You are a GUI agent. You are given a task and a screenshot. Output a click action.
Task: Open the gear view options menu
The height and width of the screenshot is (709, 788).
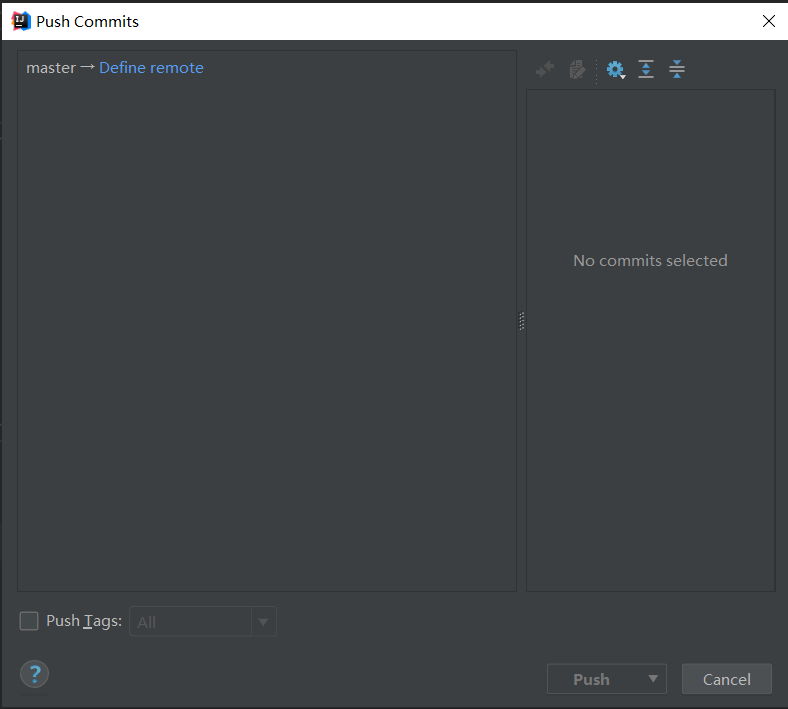click(615, 69)
